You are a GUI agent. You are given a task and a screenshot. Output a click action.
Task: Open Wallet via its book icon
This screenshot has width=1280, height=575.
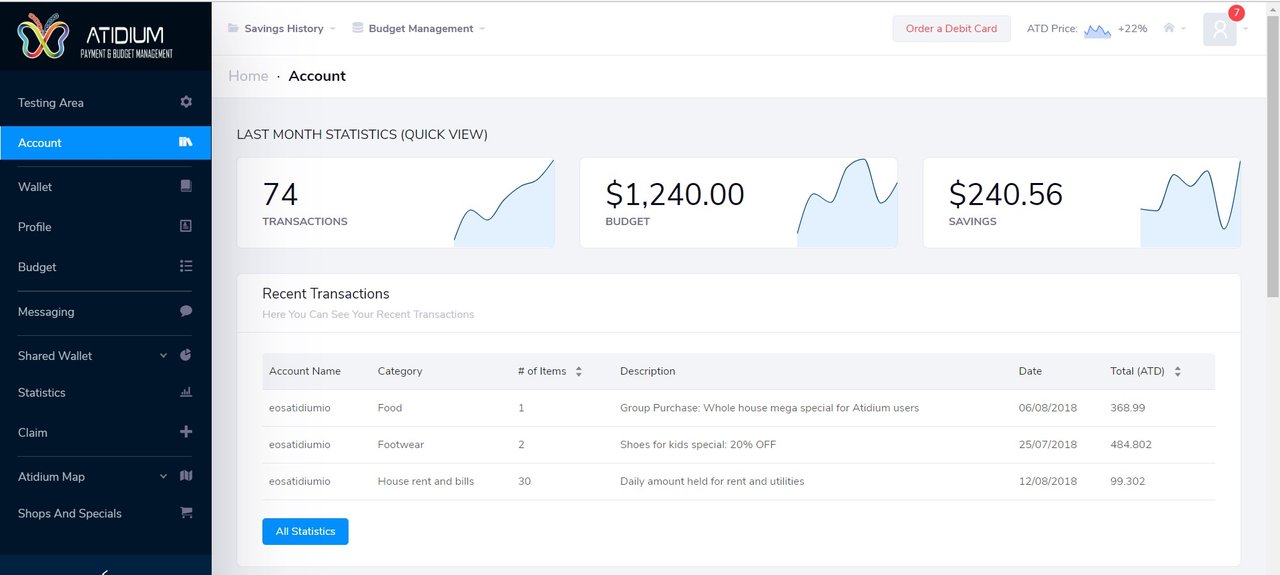186,186
